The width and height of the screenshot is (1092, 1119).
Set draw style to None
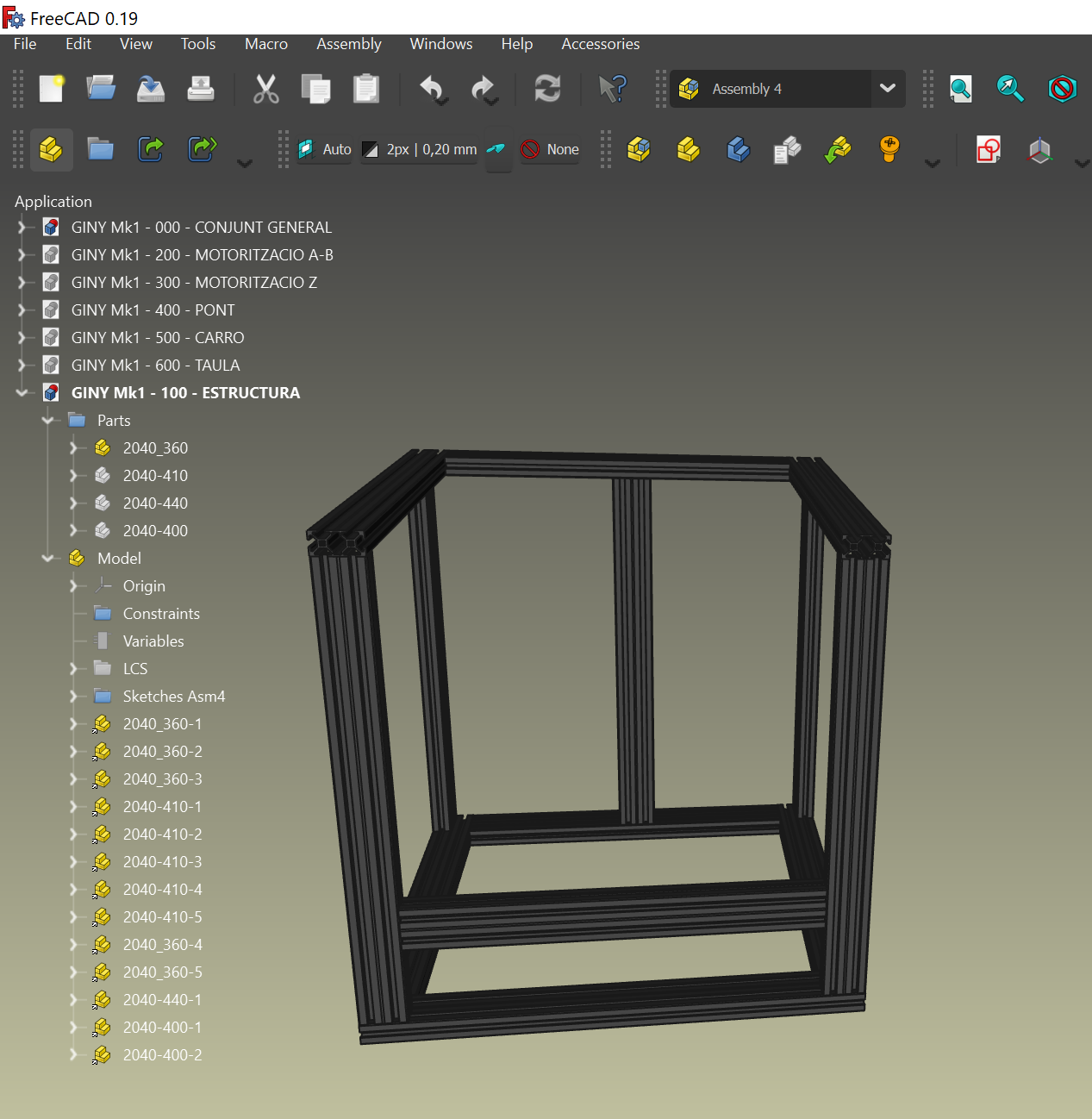click(x=549, y=149)
